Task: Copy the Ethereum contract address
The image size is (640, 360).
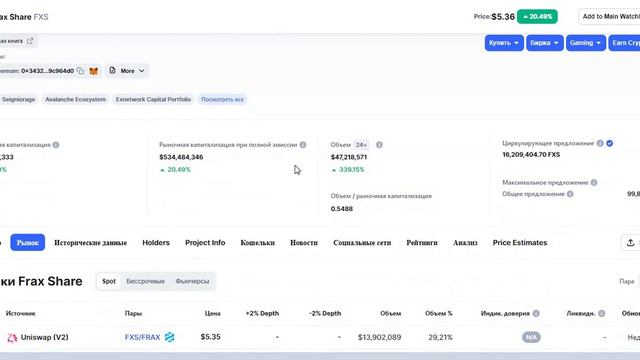Action: (x=80, y=71)
